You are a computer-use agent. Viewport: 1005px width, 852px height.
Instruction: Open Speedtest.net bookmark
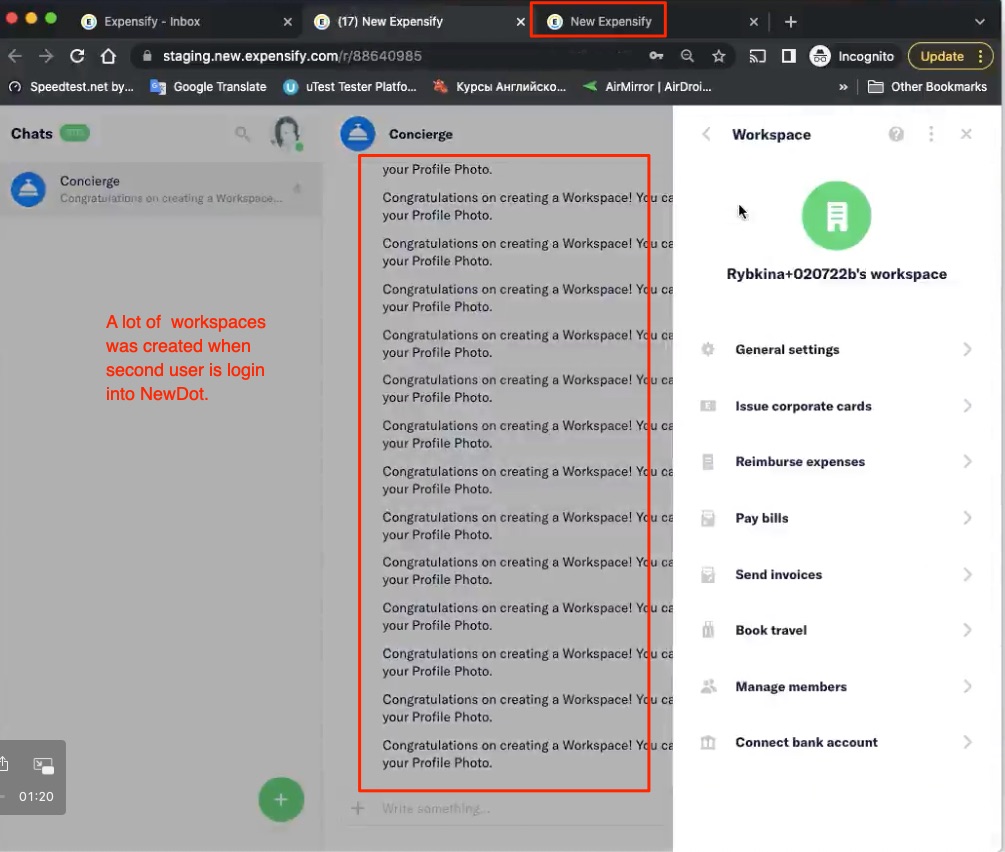click(71, 87)
